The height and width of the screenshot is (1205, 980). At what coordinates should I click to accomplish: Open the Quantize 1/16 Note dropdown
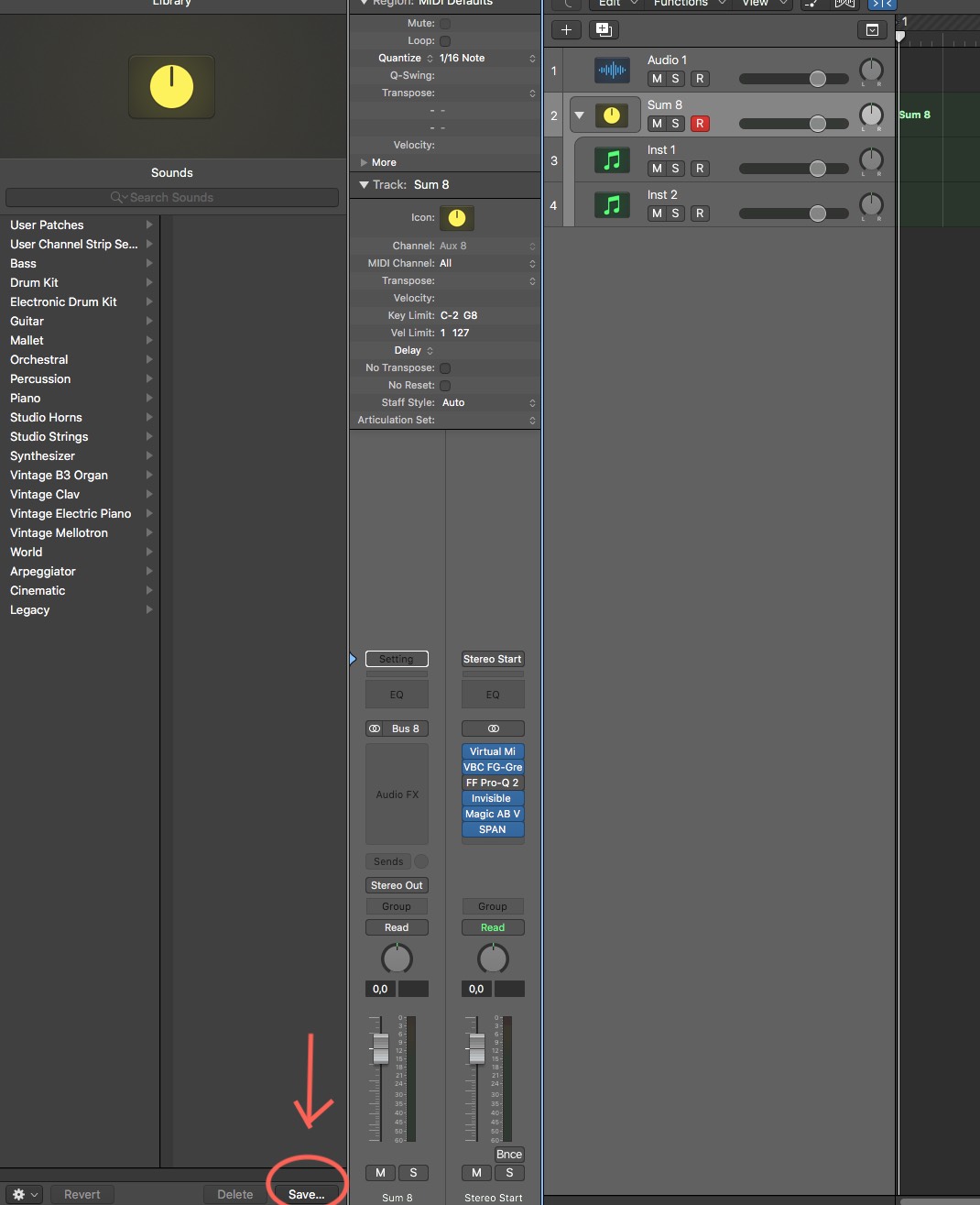click(487, 58)
